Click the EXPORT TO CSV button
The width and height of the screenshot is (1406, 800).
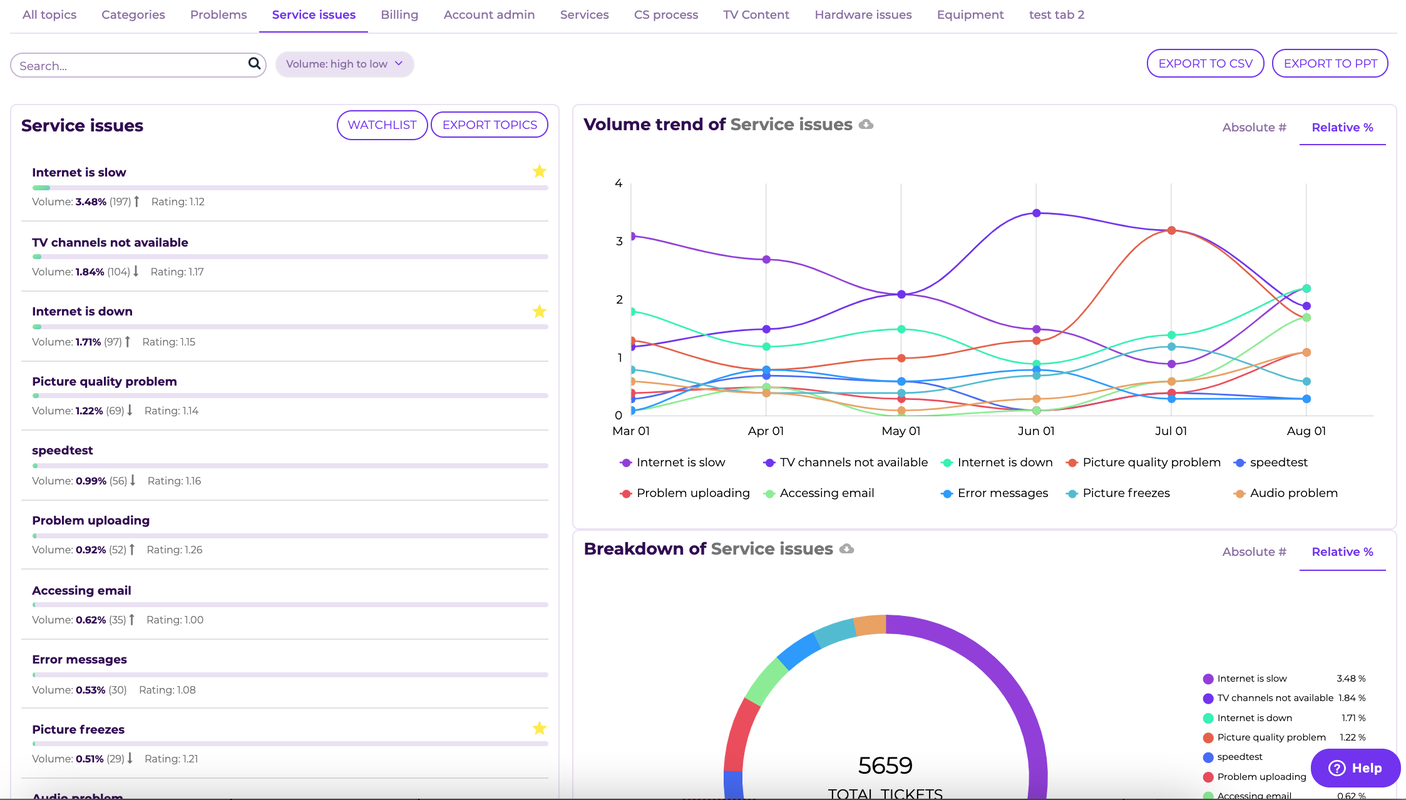tap(1205, 63)
